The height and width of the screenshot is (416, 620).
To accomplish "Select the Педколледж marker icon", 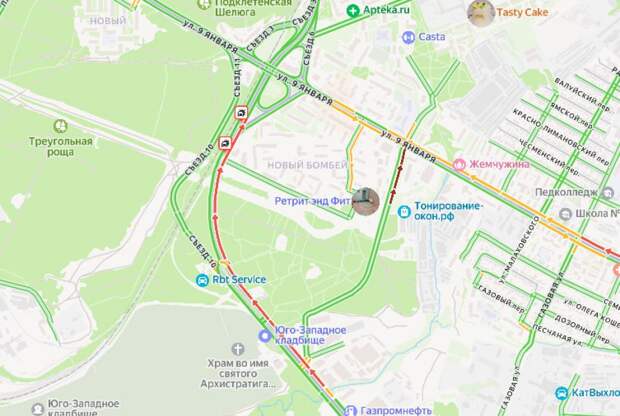I will pyautogui.click(x=607, y=193).
